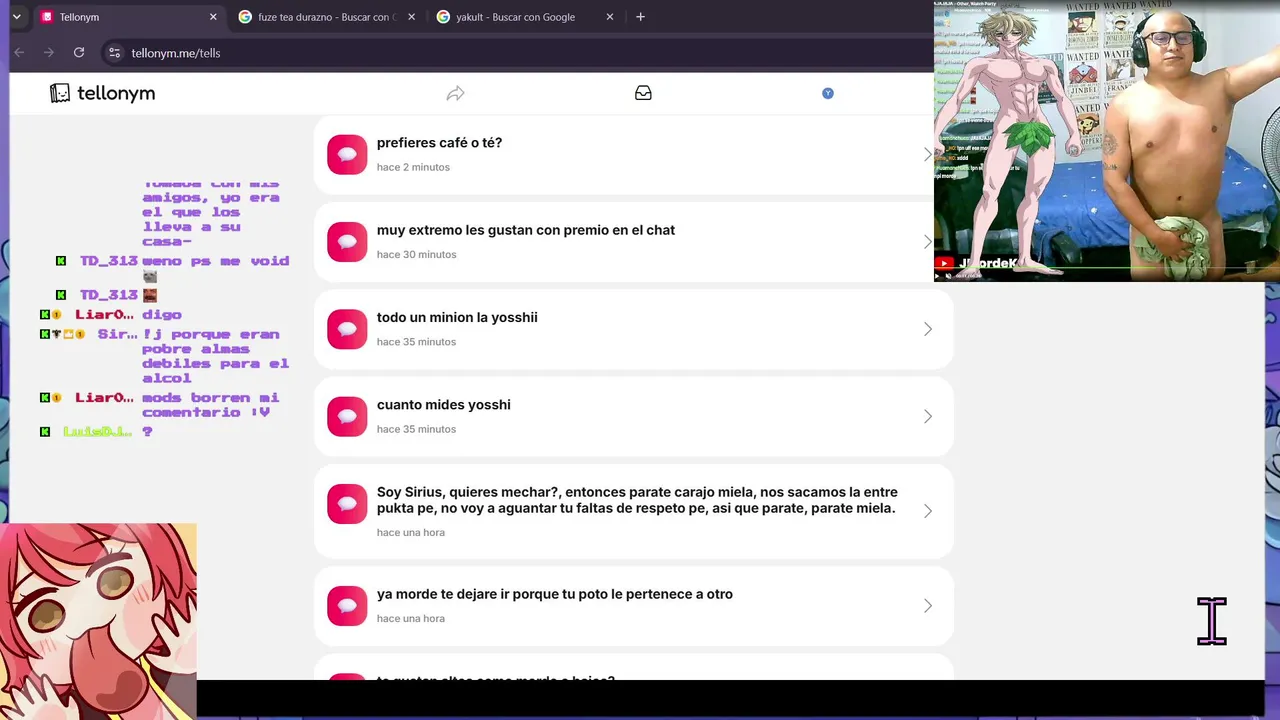Switch to 'yakult - Buscar con Google' tab
The image size is (1280, 720).
(x=526, y=17)
